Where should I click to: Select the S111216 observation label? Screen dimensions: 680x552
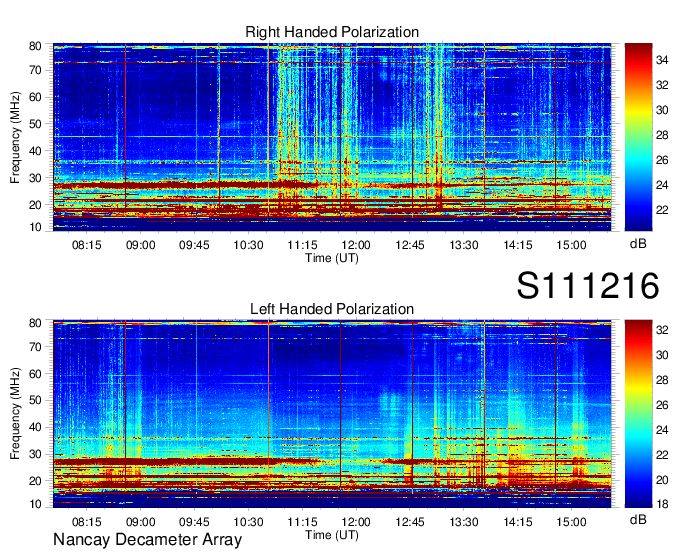pyautogui.click(x=588, y=286)
